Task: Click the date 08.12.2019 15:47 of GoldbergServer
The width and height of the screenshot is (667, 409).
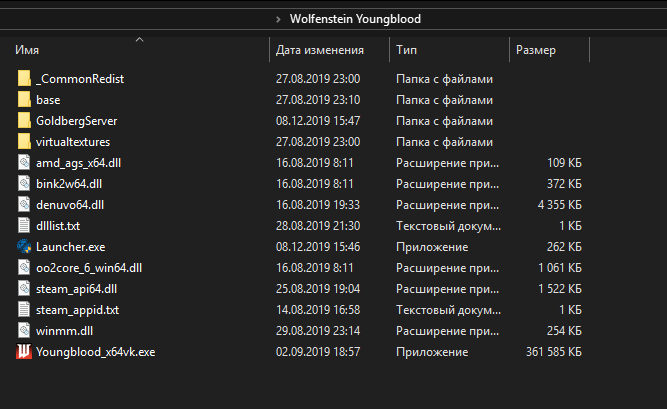Action: pos(318,121)
